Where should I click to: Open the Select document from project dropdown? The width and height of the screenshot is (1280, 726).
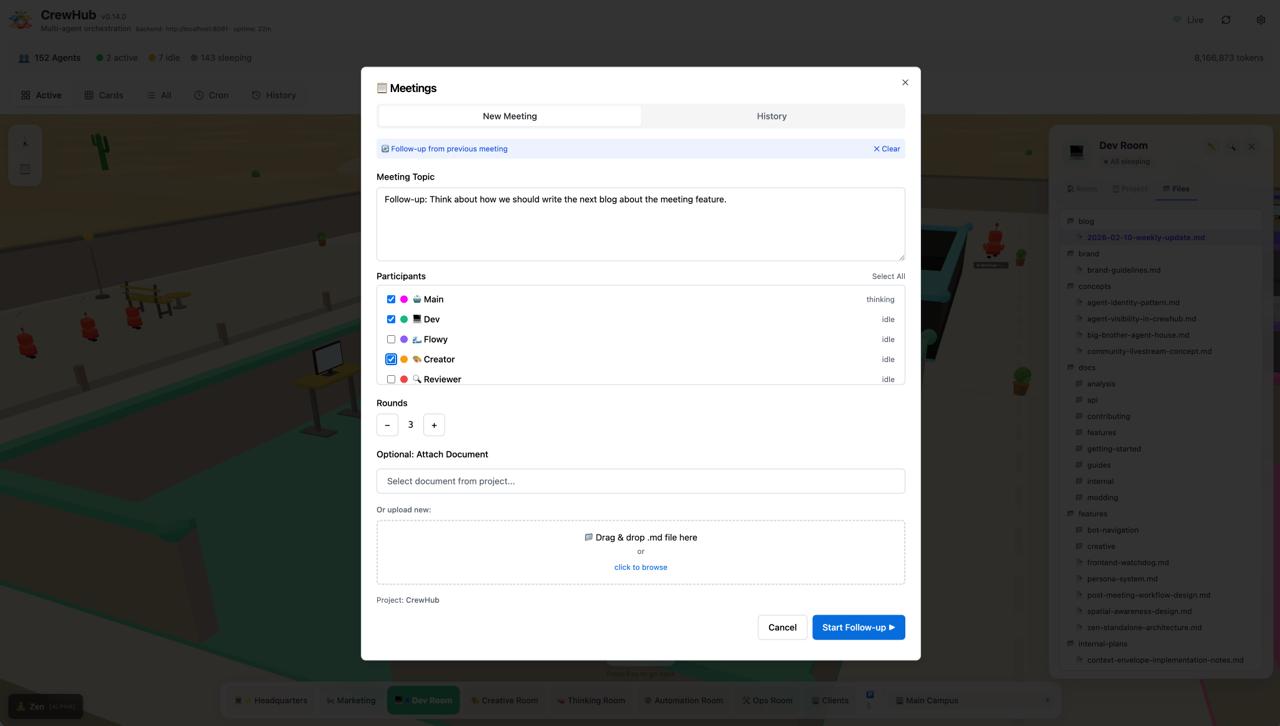click(640, 481)
